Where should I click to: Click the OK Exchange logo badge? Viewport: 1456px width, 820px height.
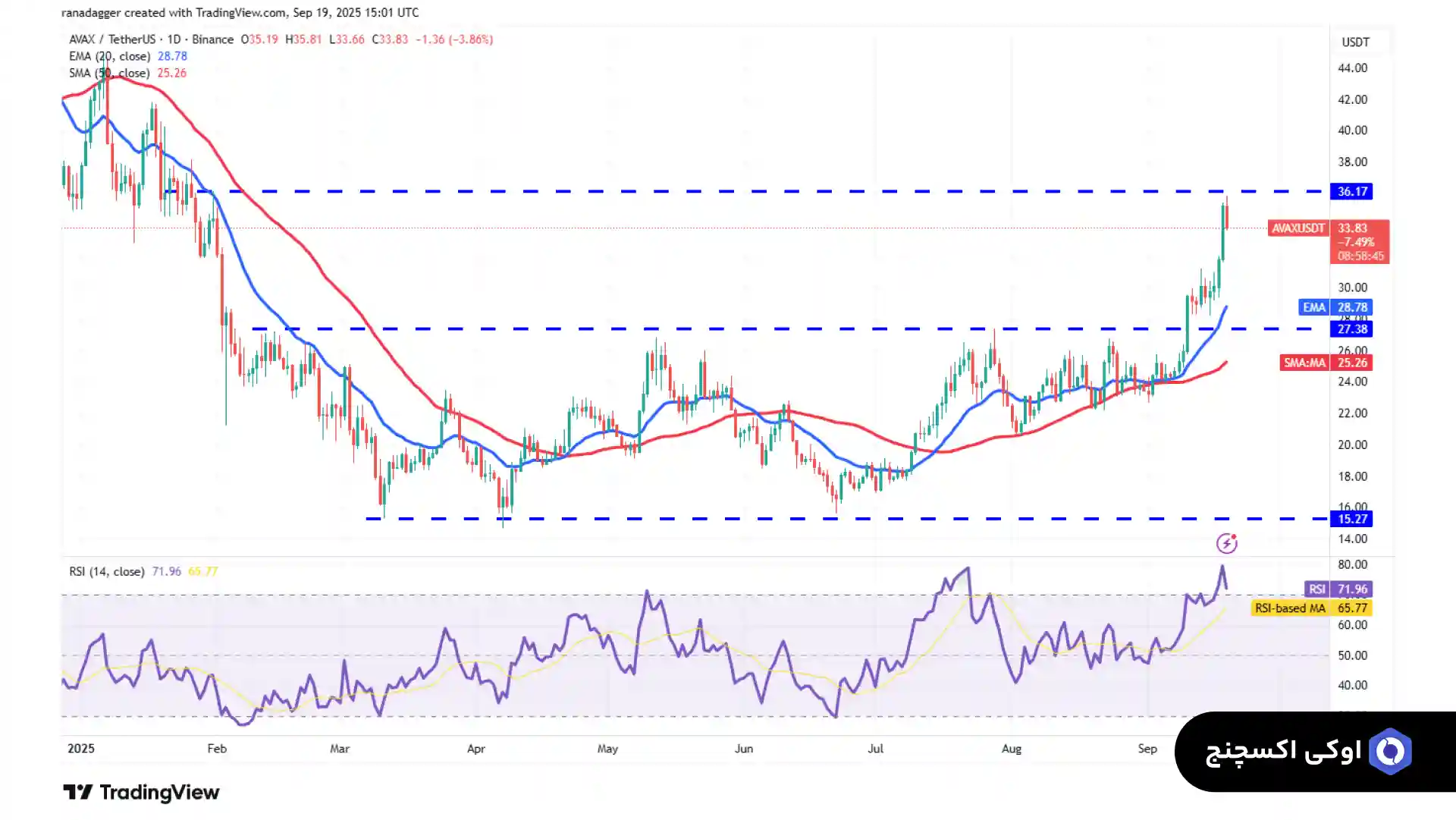pyautogui.click(x=1315, y=751)
